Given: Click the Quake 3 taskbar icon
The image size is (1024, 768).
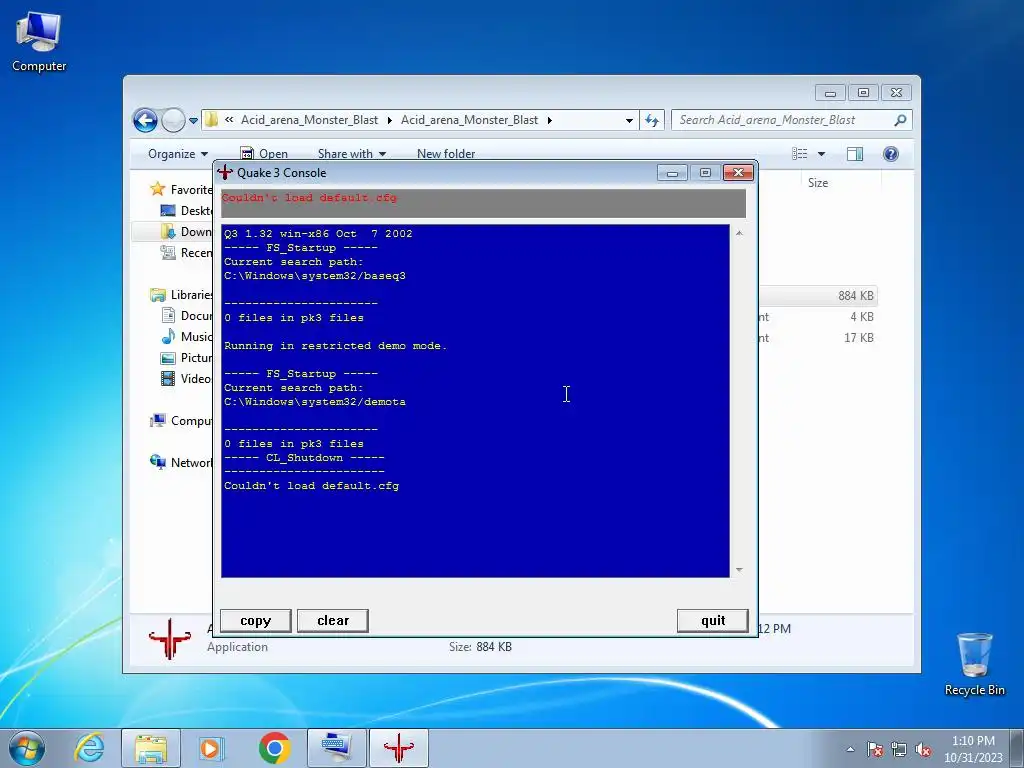Looking at the screenshot, I should pos(398,748).
